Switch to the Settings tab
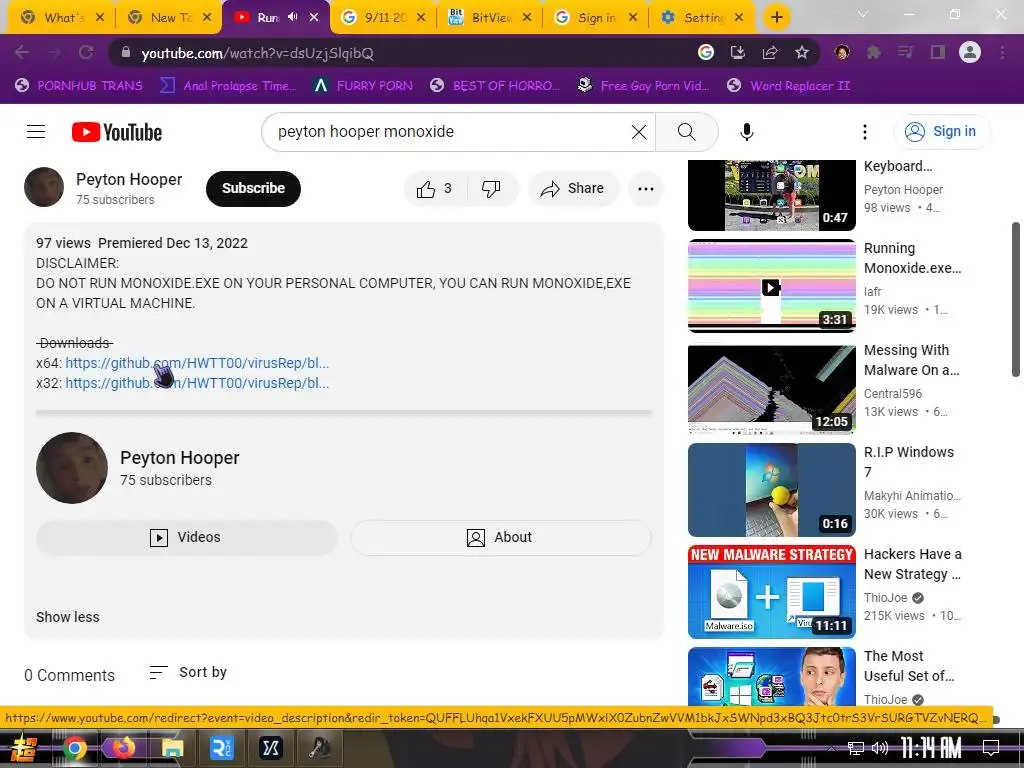 pos(703,18)
